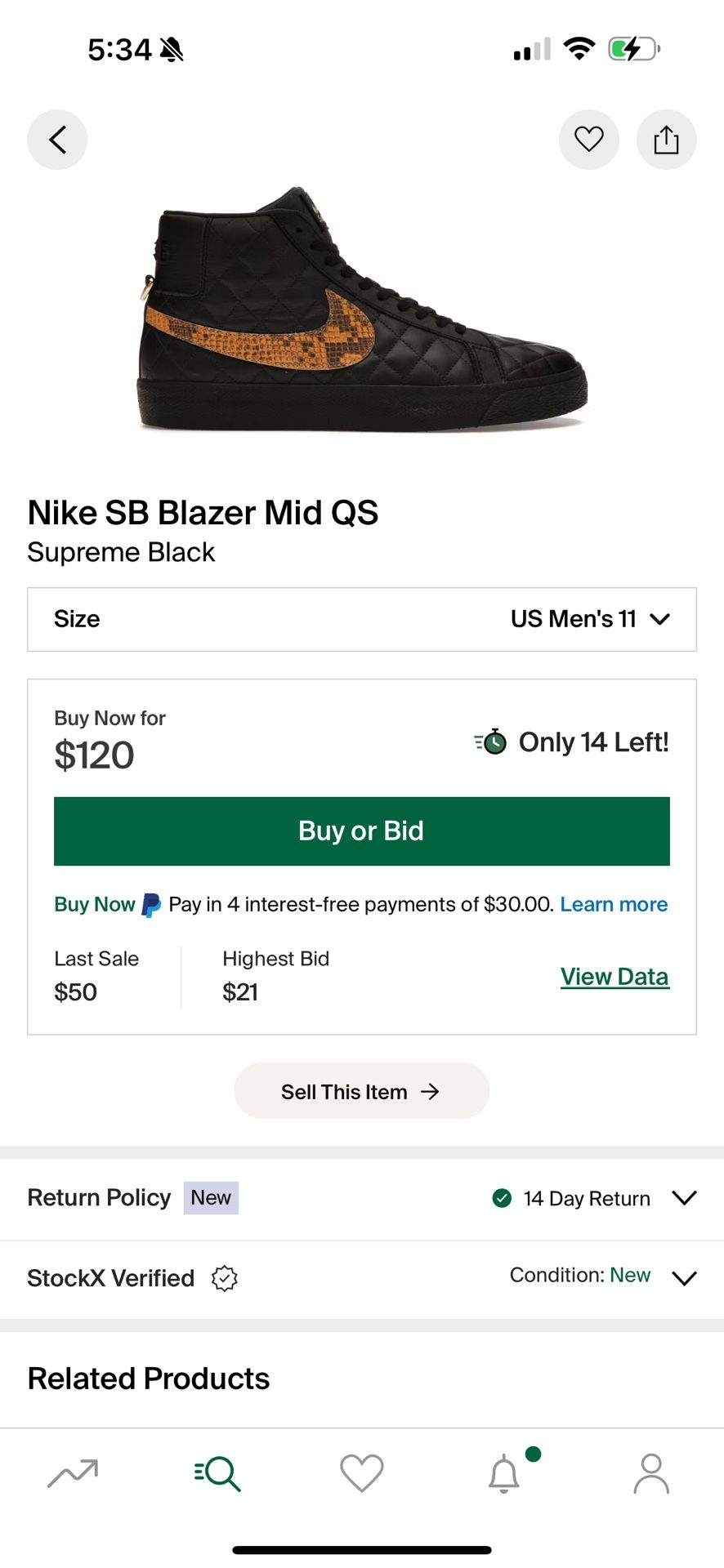
Task: Open your account profile icon
Action: click(x=651, y=1473)
